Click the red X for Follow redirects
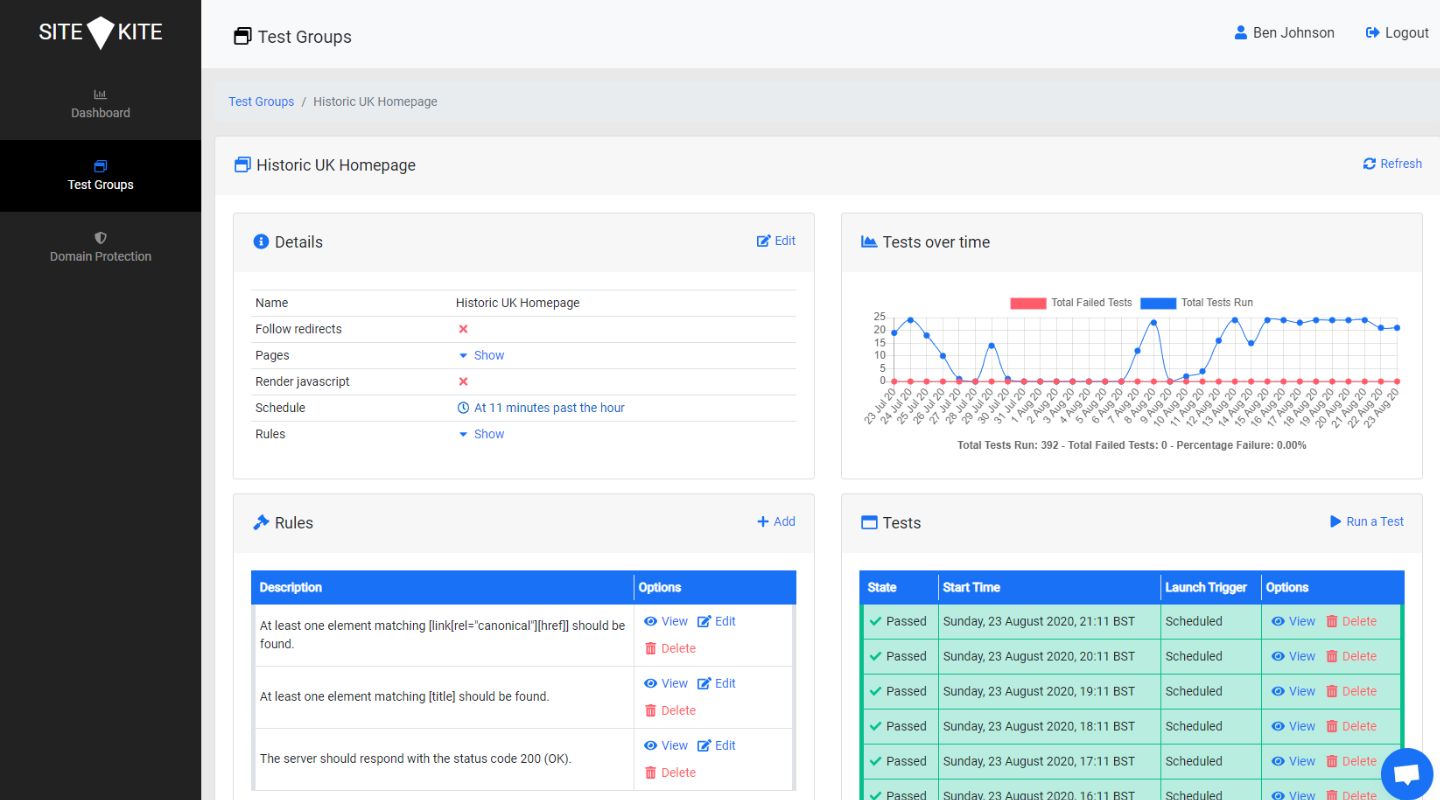Screen dimensions: 1440x800 coord(462,328)
